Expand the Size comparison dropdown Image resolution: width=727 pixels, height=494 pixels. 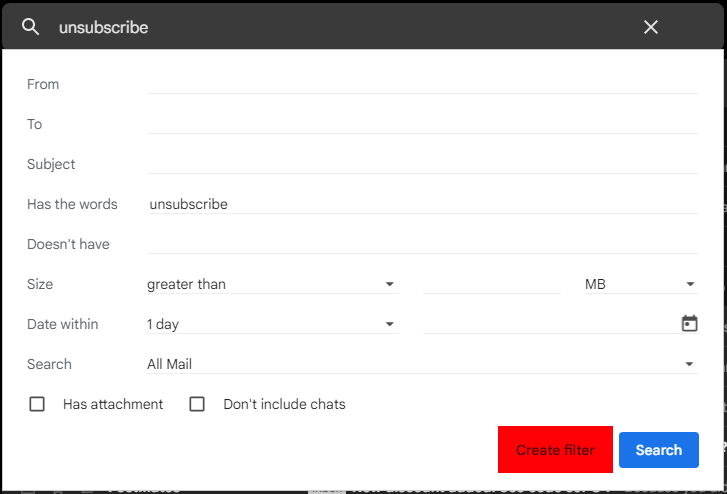point(272,284)
